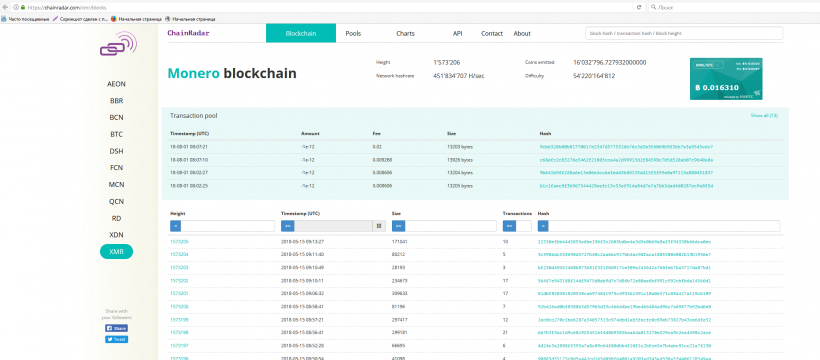The image size is (820, 360).
Task: Click the Show all (13) link
Action: 764,115
